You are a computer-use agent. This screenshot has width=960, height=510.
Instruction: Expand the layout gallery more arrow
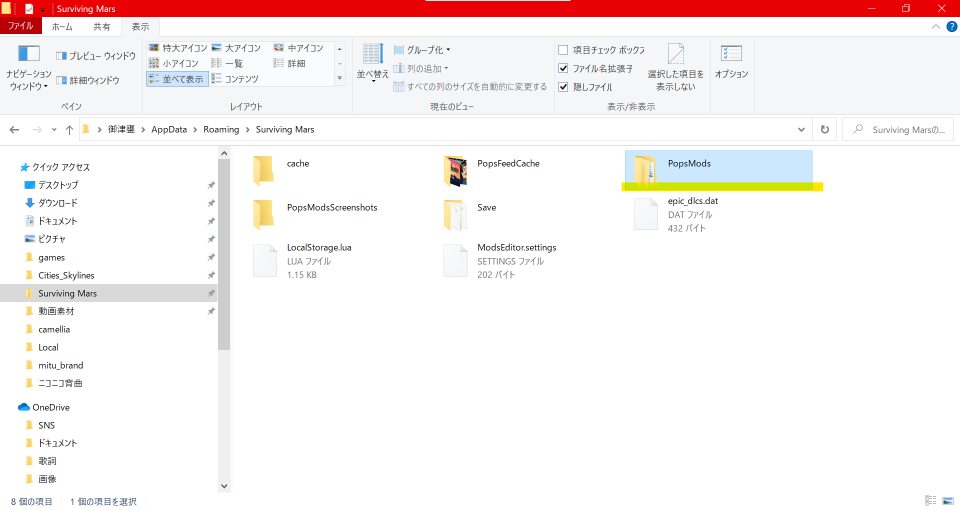click(340, 78)
